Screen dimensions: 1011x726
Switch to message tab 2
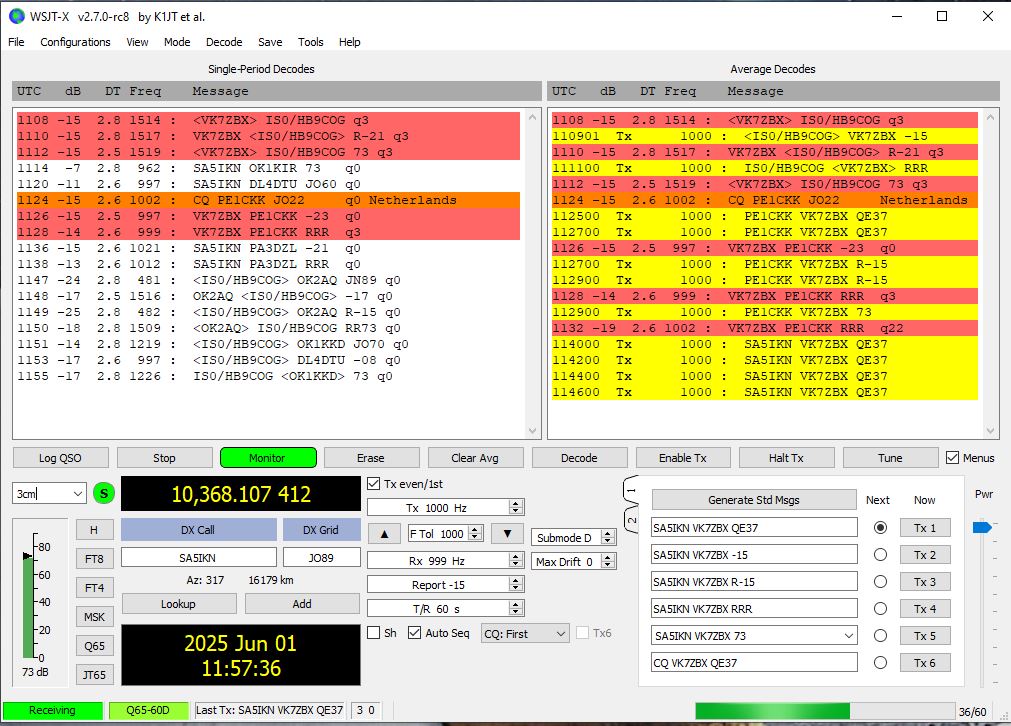click(631, 520)
